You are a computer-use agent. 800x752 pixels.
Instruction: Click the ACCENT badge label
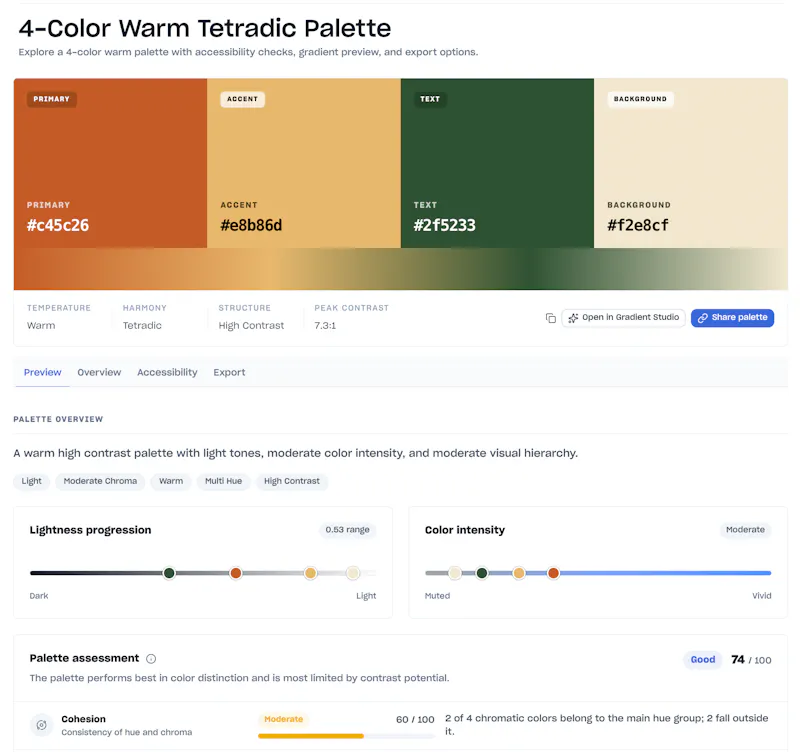pyautogui.click(x=242, y=99)
